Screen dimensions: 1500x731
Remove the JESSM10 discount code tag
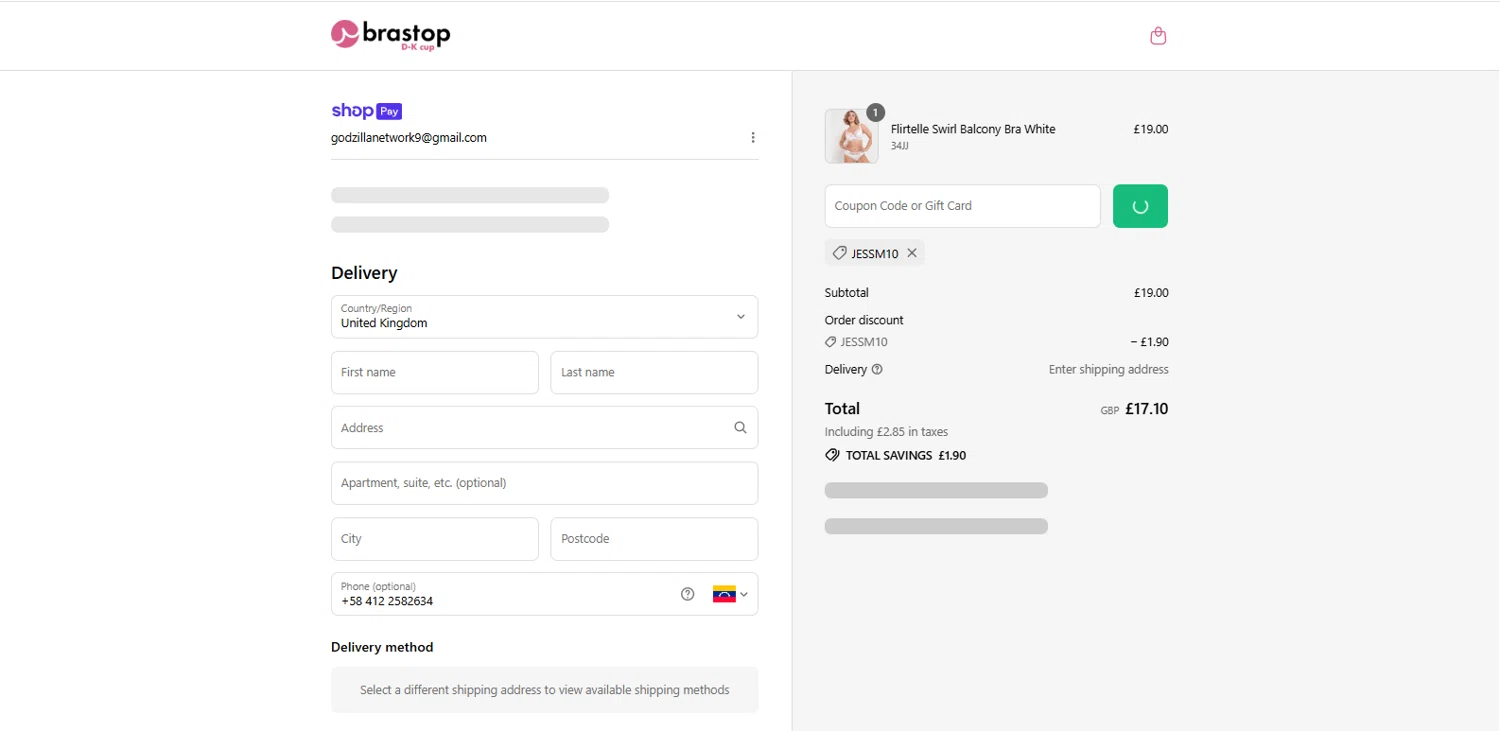(x=912, y=253)
